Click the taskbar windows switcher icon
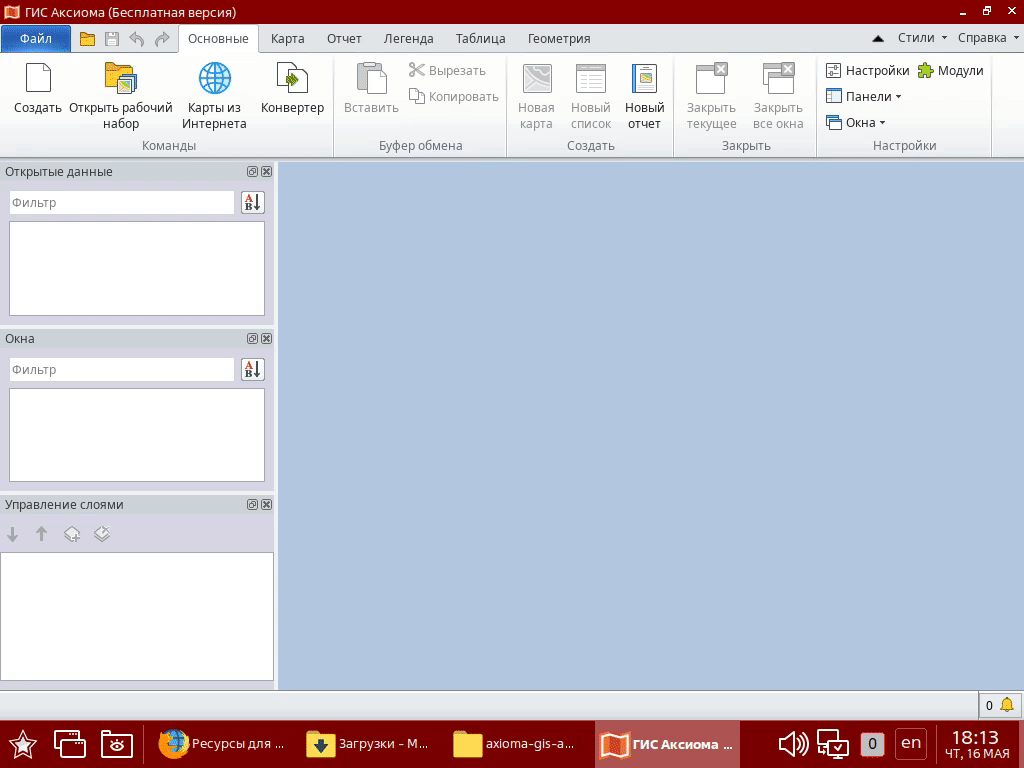The height and width of the screenshot is (768, 1024). pyautogui.click(x=70, y=744)
